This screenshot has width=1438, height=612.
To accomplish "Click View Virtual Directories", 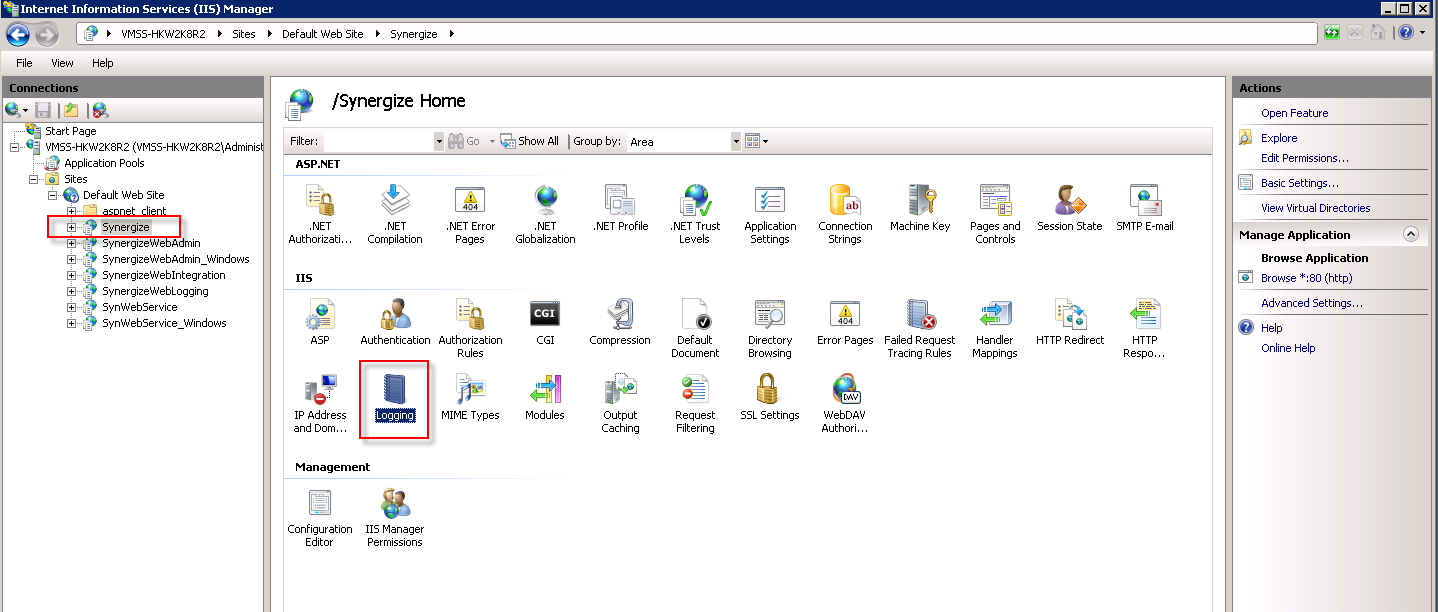I will (x=1315, y=208).
